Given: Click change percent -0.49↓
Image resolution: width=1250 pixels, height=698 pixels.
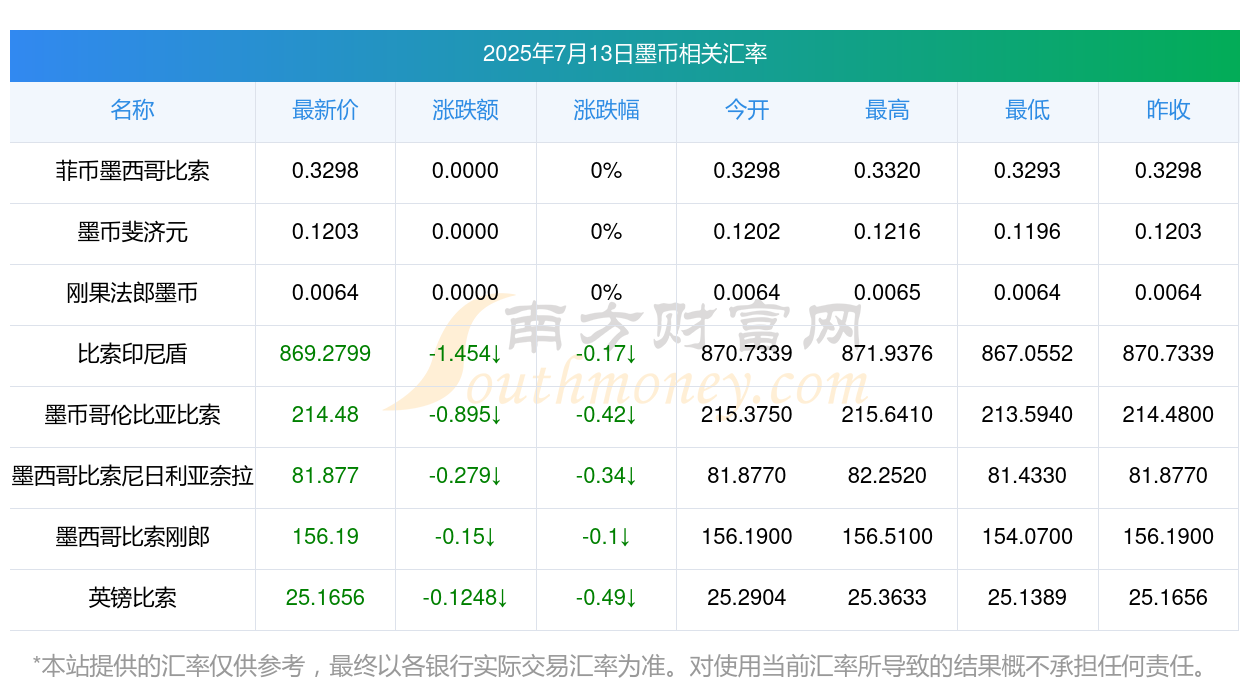Looking at the screenshot, I should 606,598.
